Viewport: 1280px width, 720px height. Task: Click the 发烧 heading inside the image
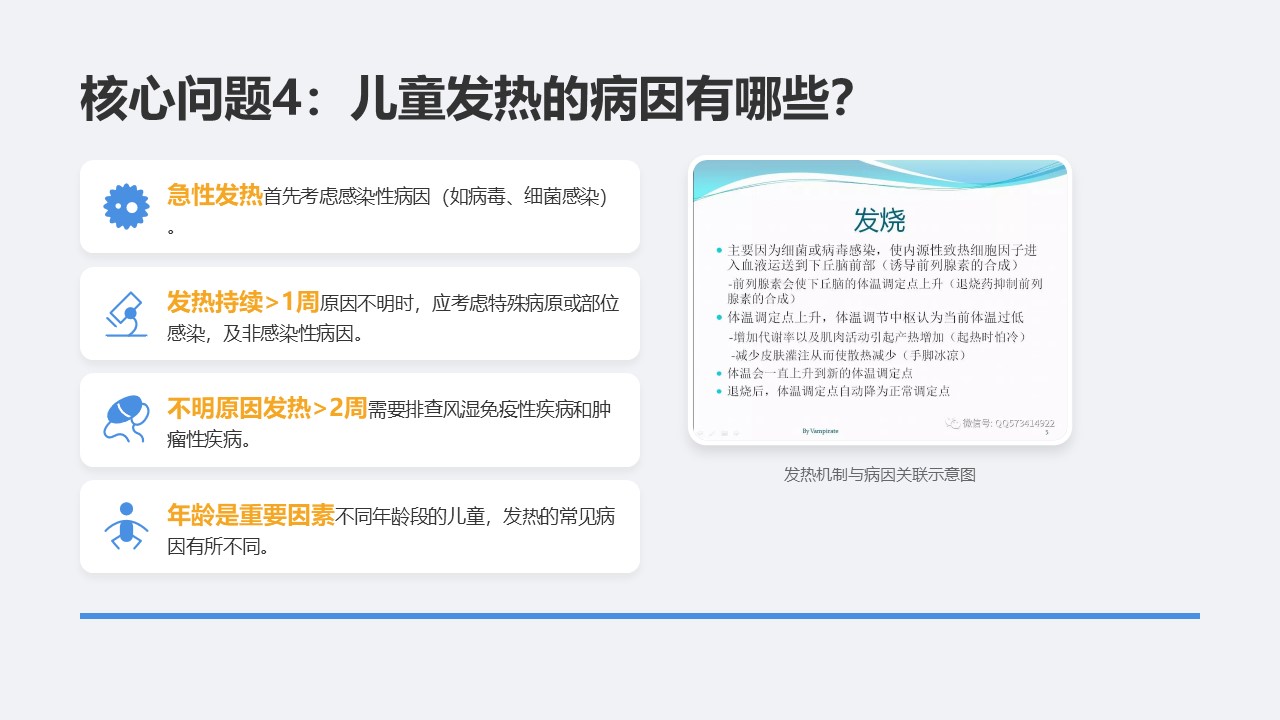coord(880,219)
